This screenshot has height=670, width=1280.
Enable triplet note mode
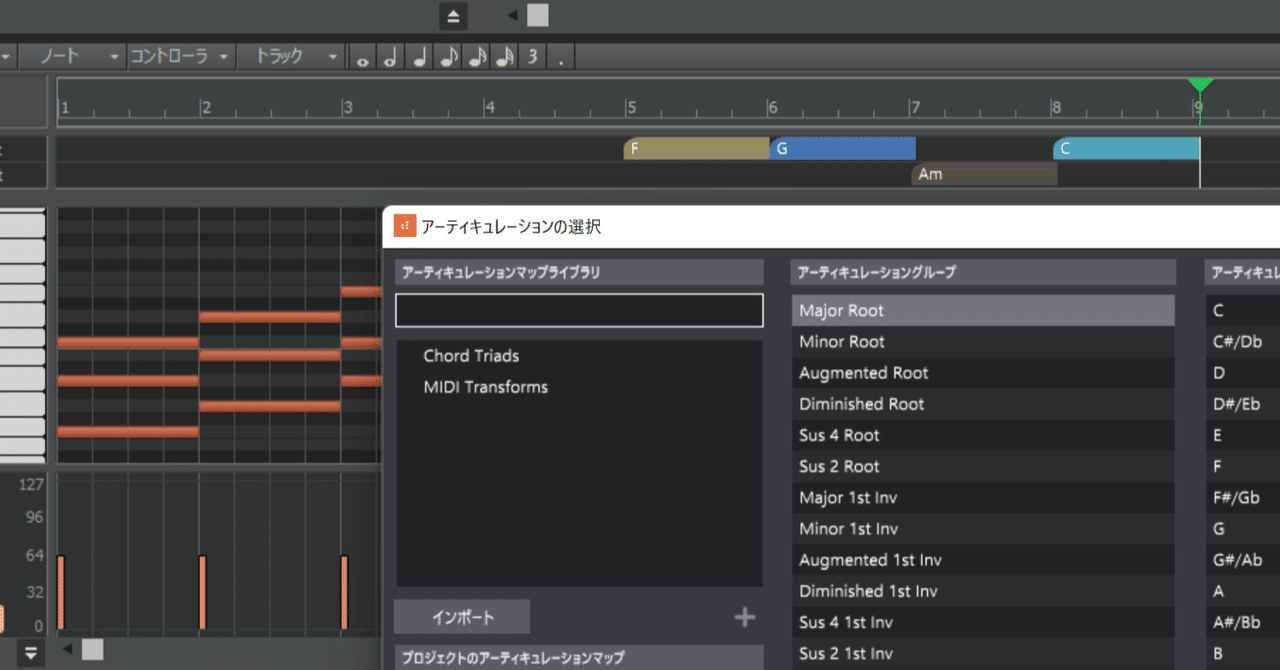tap(532, 57)
